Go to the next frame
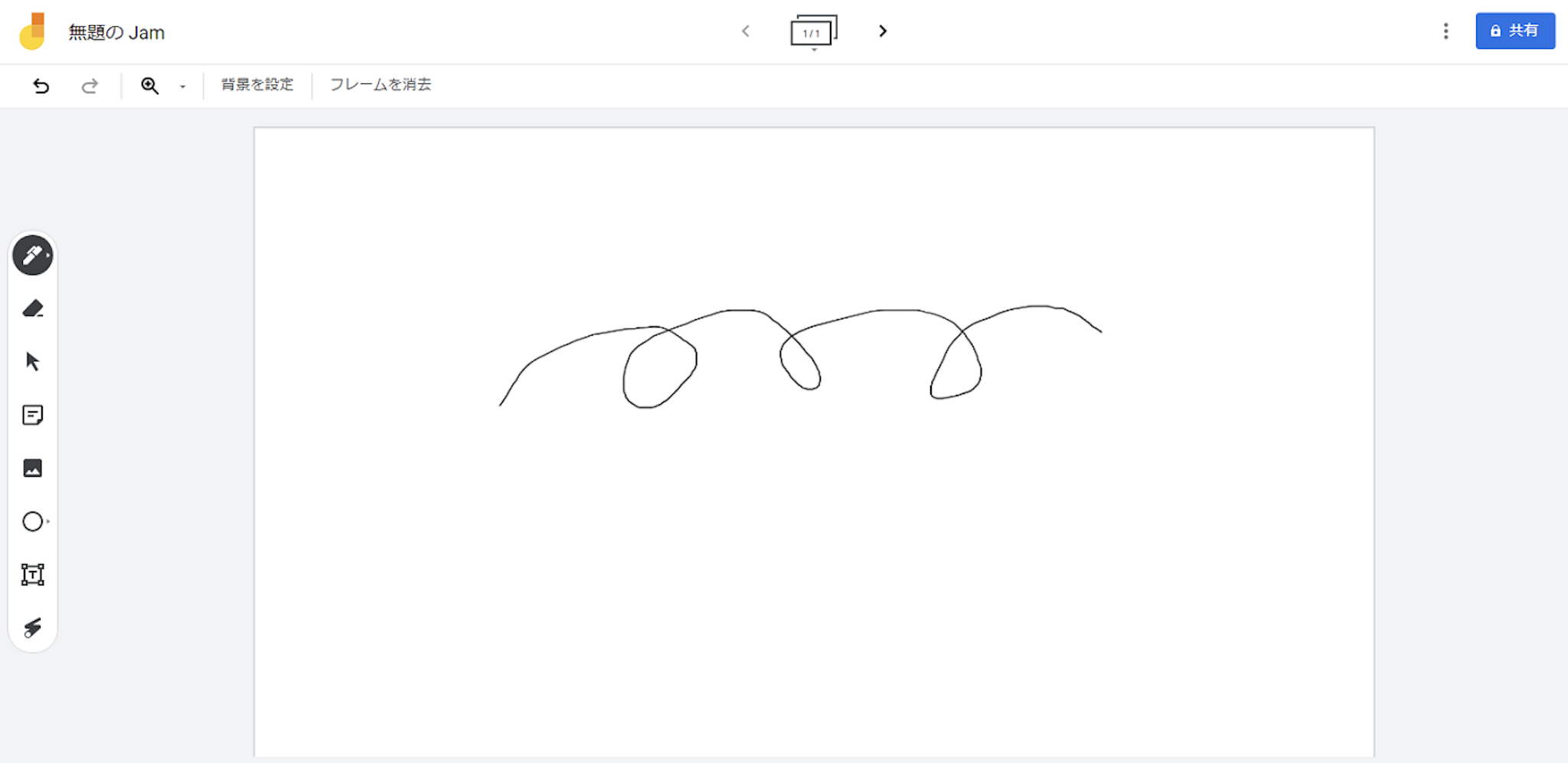This screenshot has width=1568, height=763. 883,31
